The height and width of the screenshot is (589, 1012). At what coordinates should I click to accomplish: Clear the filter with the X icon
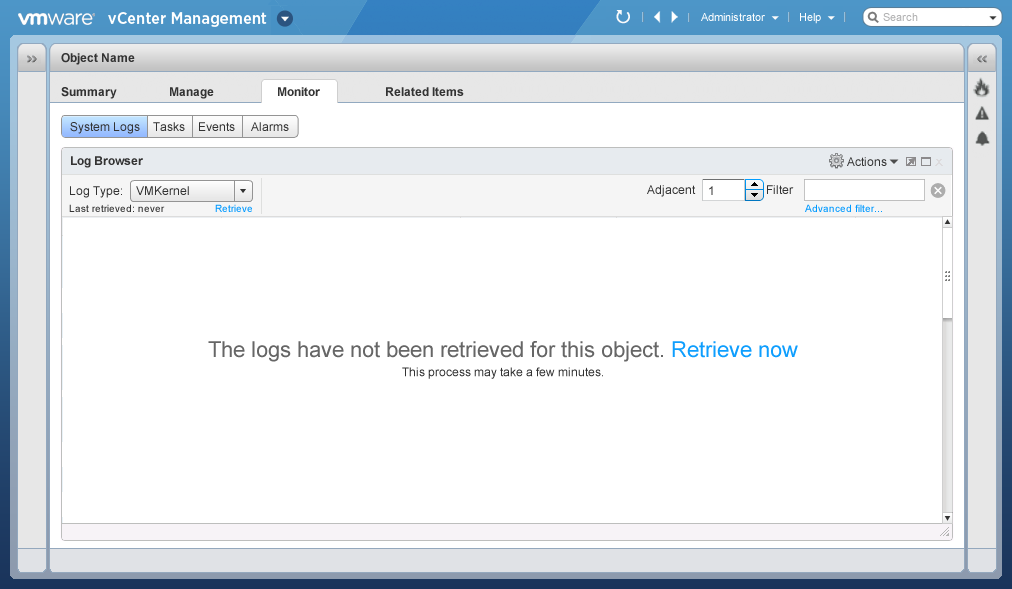click(x=938, y=191)
